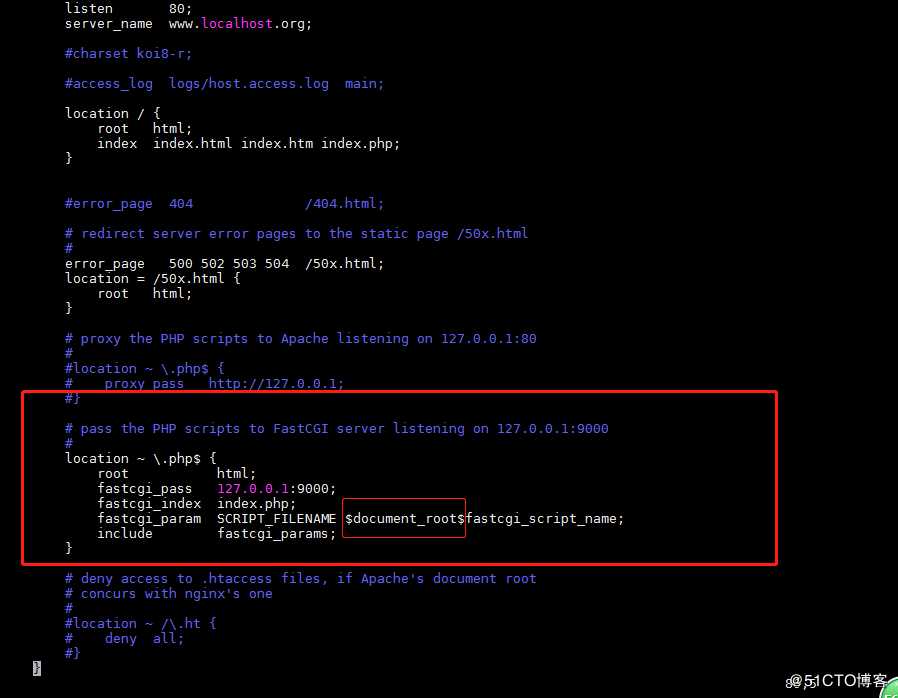The image size is (898, 698).
Task: Click the #charset koi8-r; comment
Action: [128, 54]
